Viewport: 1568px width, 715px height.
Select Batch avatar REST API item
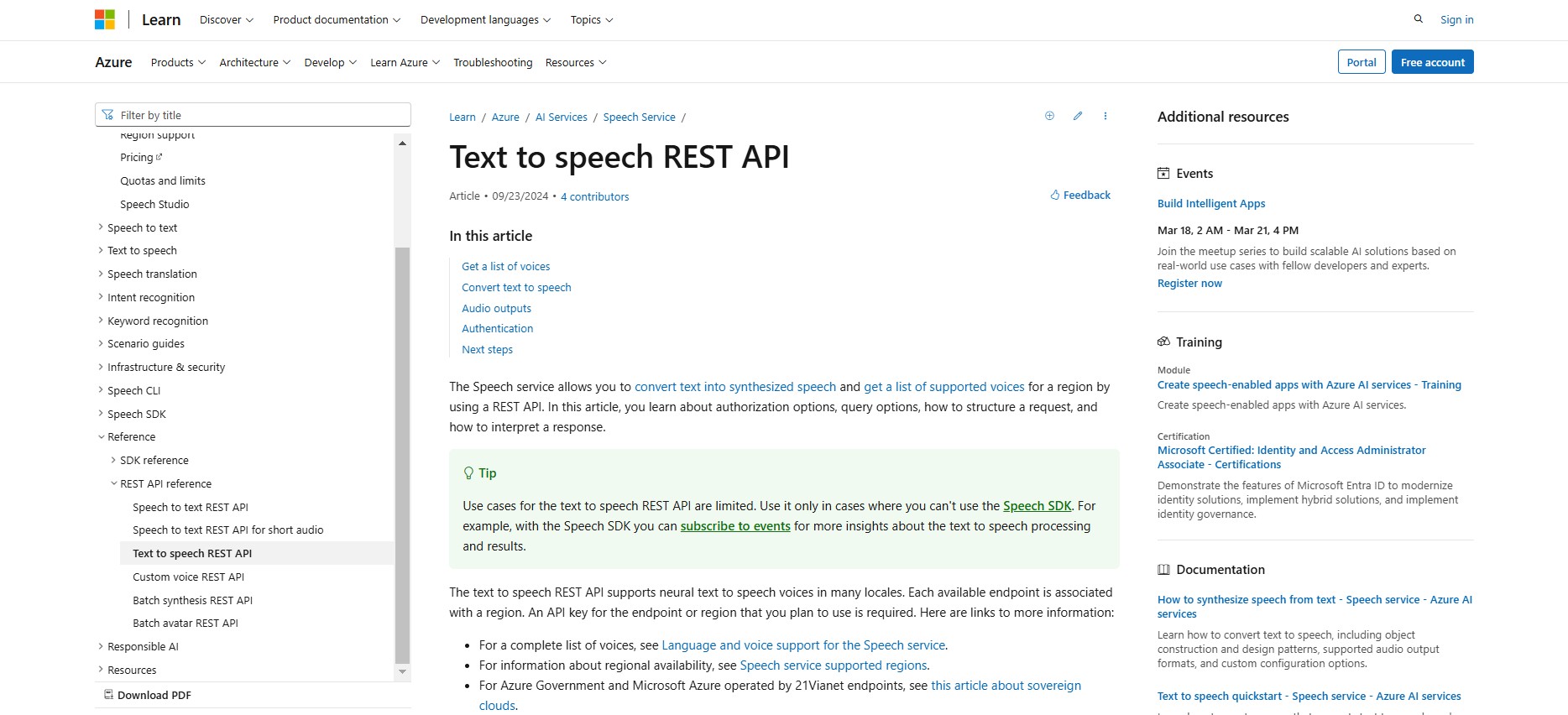(x=186, y=623)
